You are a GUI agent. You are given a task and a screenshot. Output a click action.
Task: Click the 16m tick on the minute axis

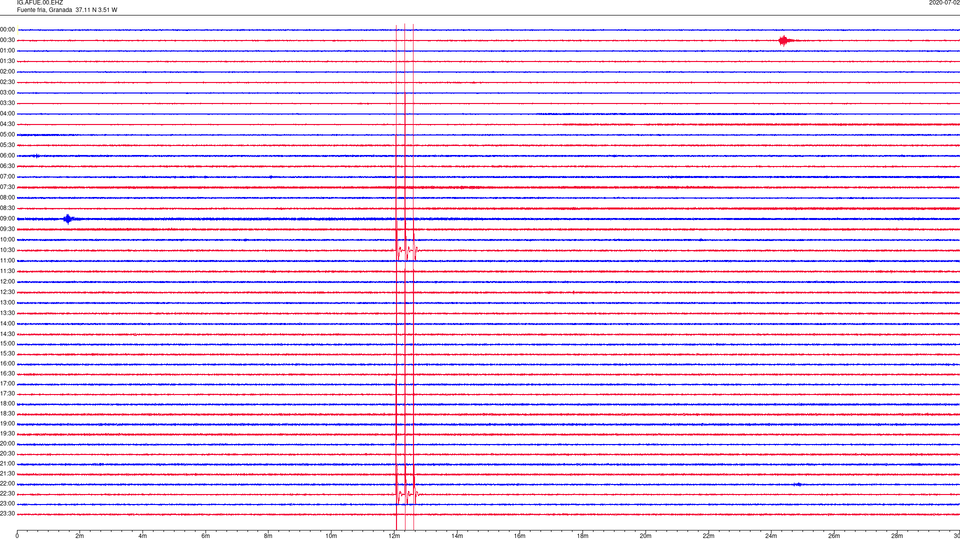click(x=520, y=536)
